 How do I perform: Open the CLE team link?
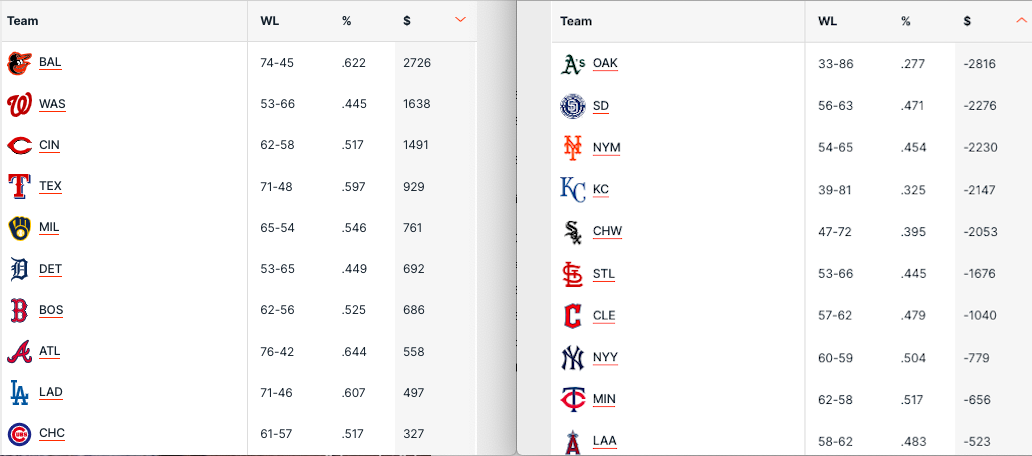(x=604, y=316)
